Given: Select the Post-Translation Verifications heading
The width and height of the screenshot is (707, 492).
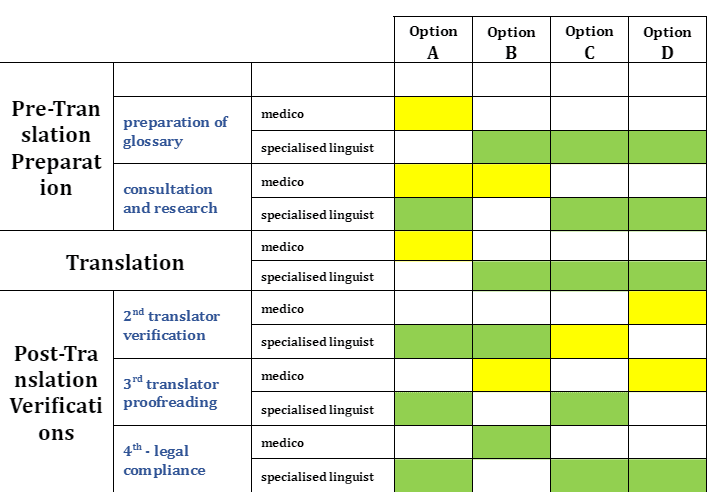Looking at the screenshot, I should (57, 393).
